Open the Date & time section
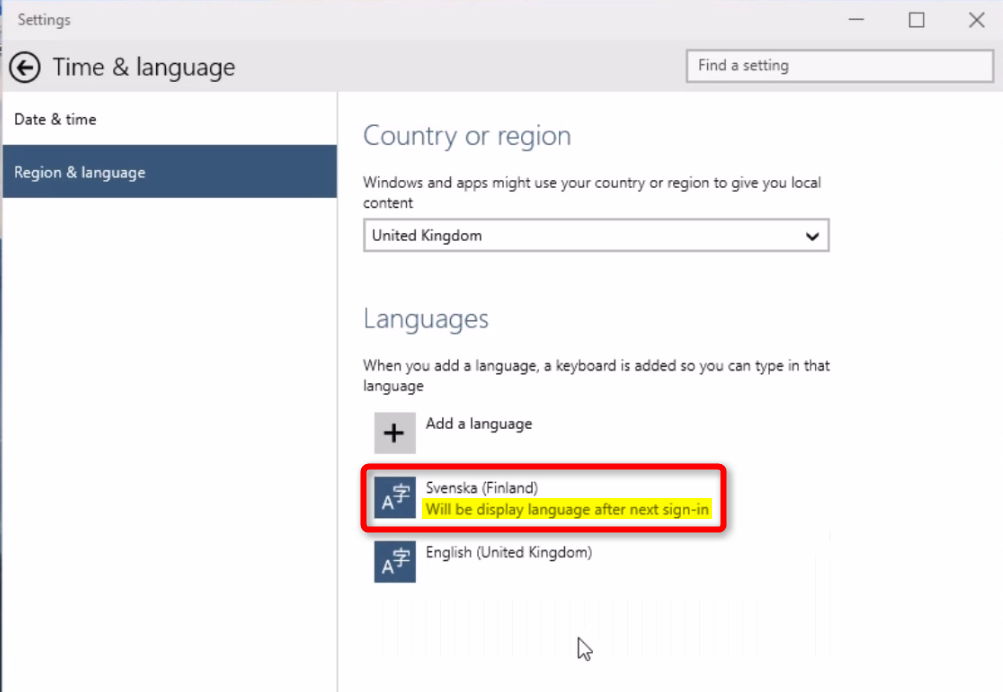Screen dimensions: 1003x692 170,119
